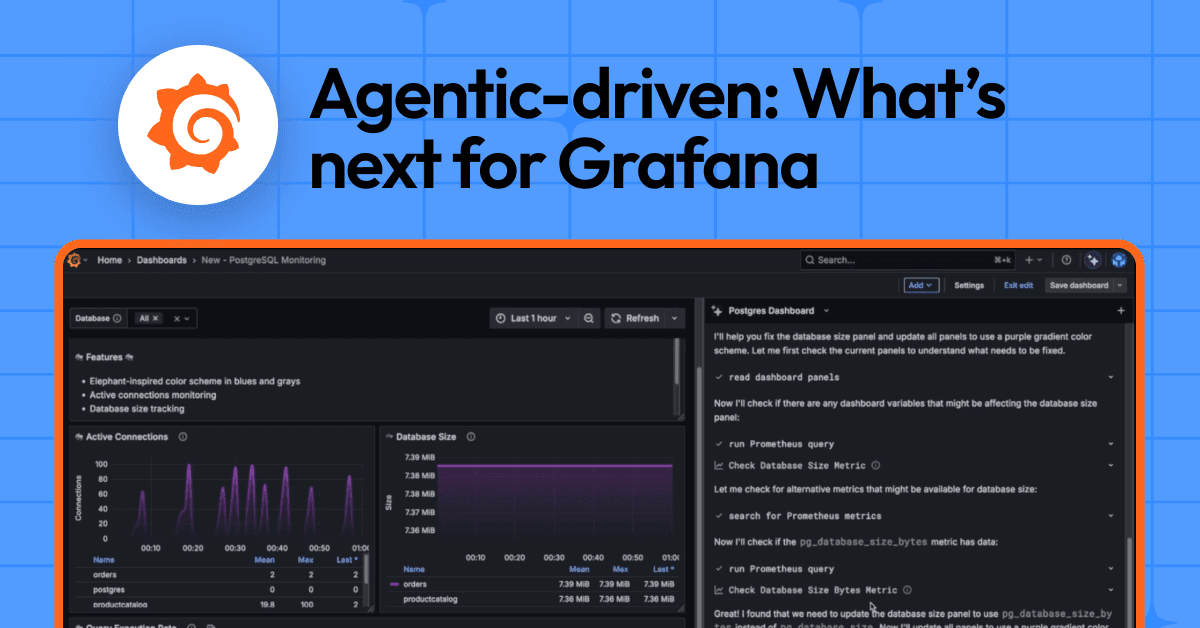
Task: Navigate to Dashboards in the breadcrumb
Action: point(164,260)
